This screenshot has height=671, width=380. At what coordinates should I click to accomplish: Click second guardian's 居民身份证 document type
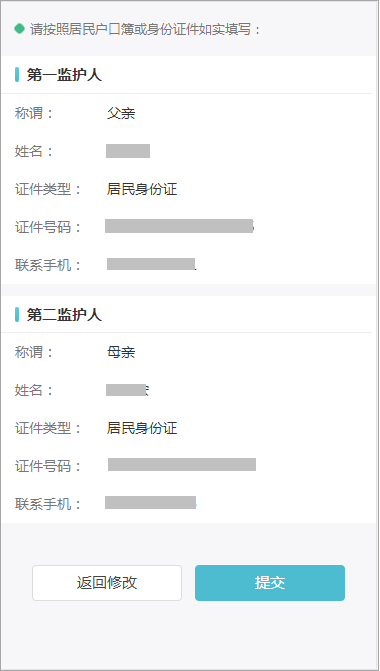(142, 428)
